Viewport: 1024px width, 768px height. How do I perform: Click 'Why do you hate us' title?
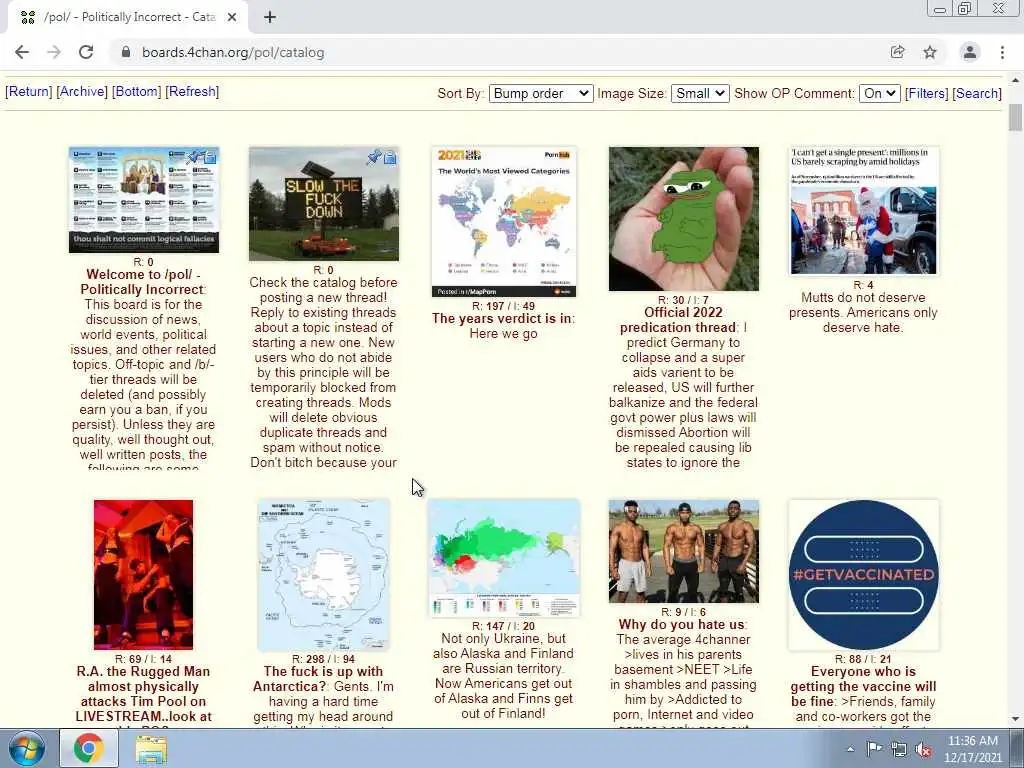(682, 625)
